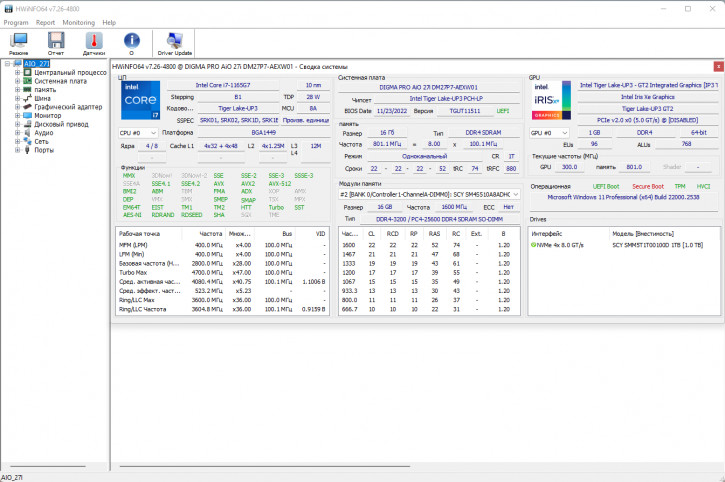Launch the Driver Update toolbar icon

174,41
